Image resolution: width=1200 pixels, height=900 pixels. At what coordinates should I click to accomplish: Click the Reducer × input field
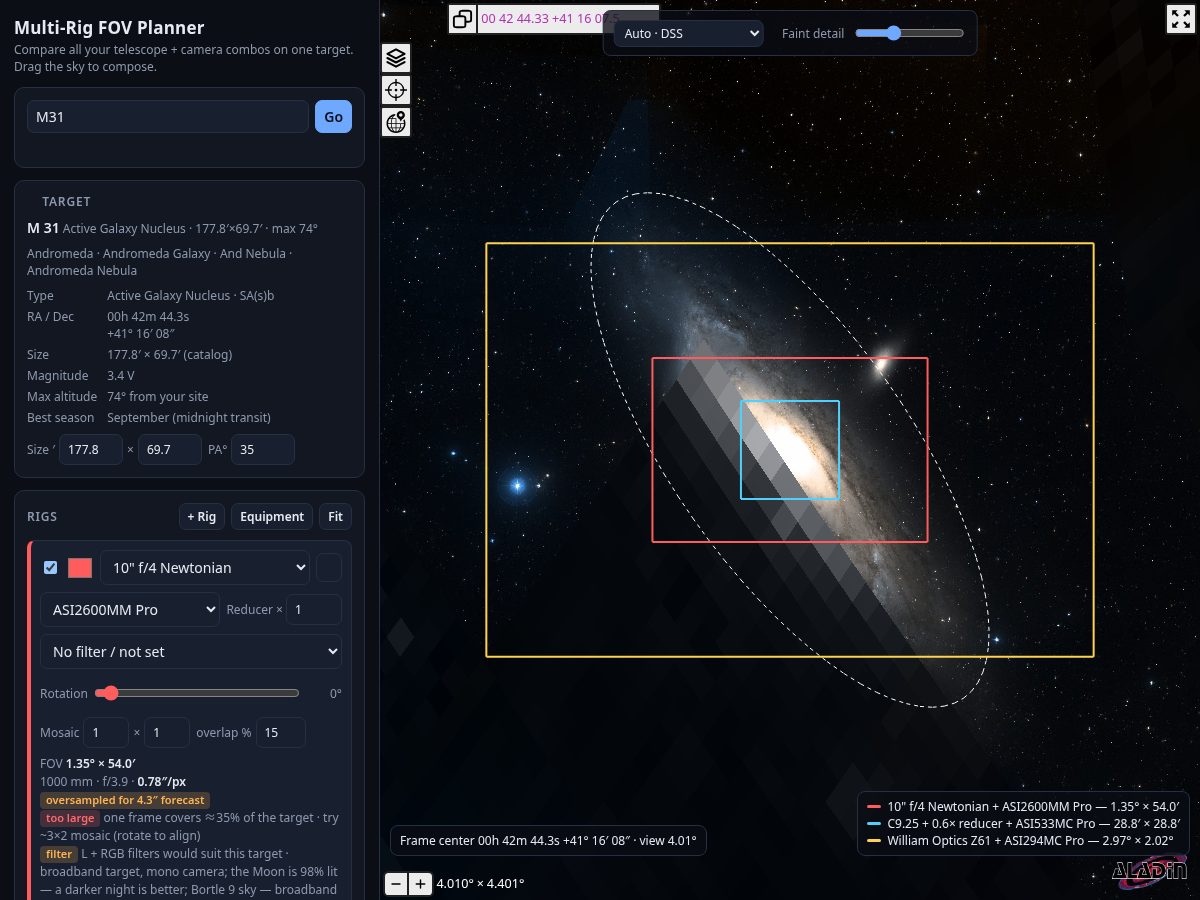[x=314, y=610]
